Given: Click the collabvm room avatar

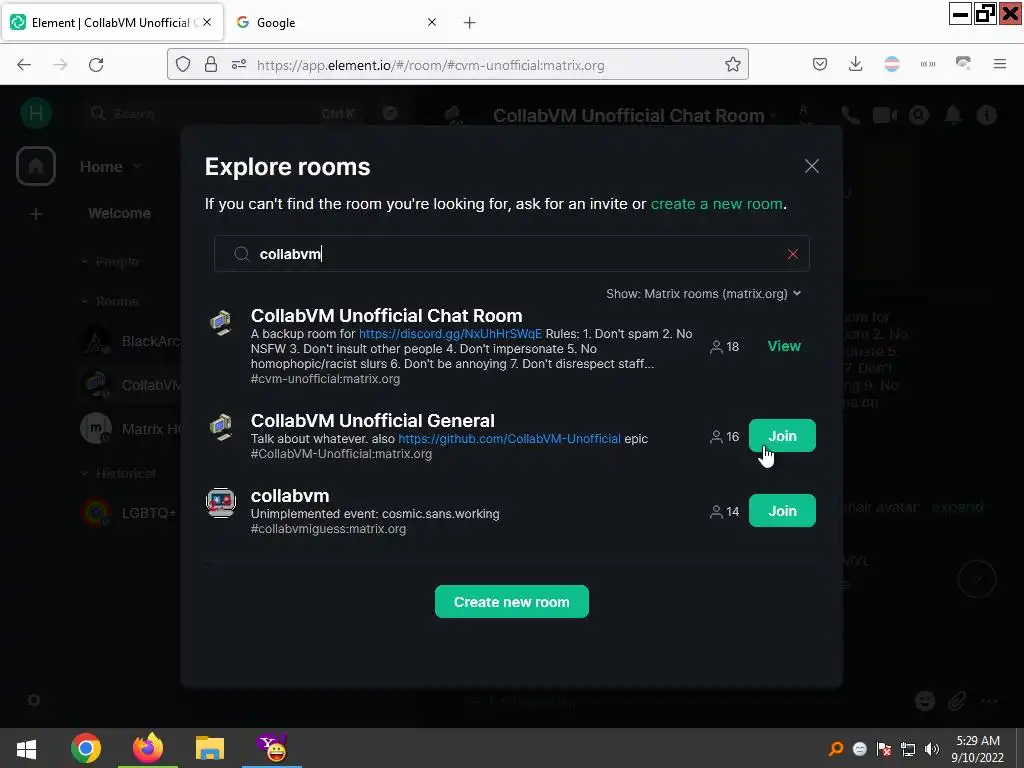Looking at the screenshot, I should click(221, 502).
